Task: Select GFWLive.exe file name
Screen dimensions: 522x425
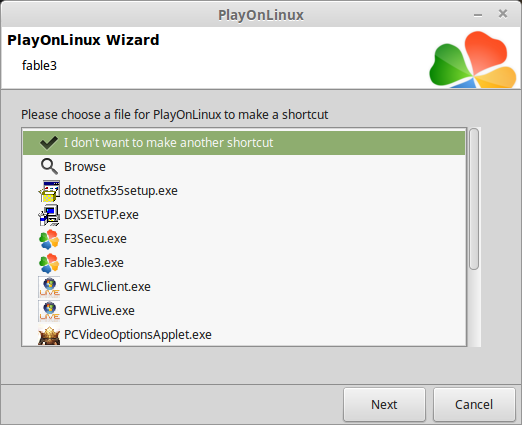Action: 99,311
